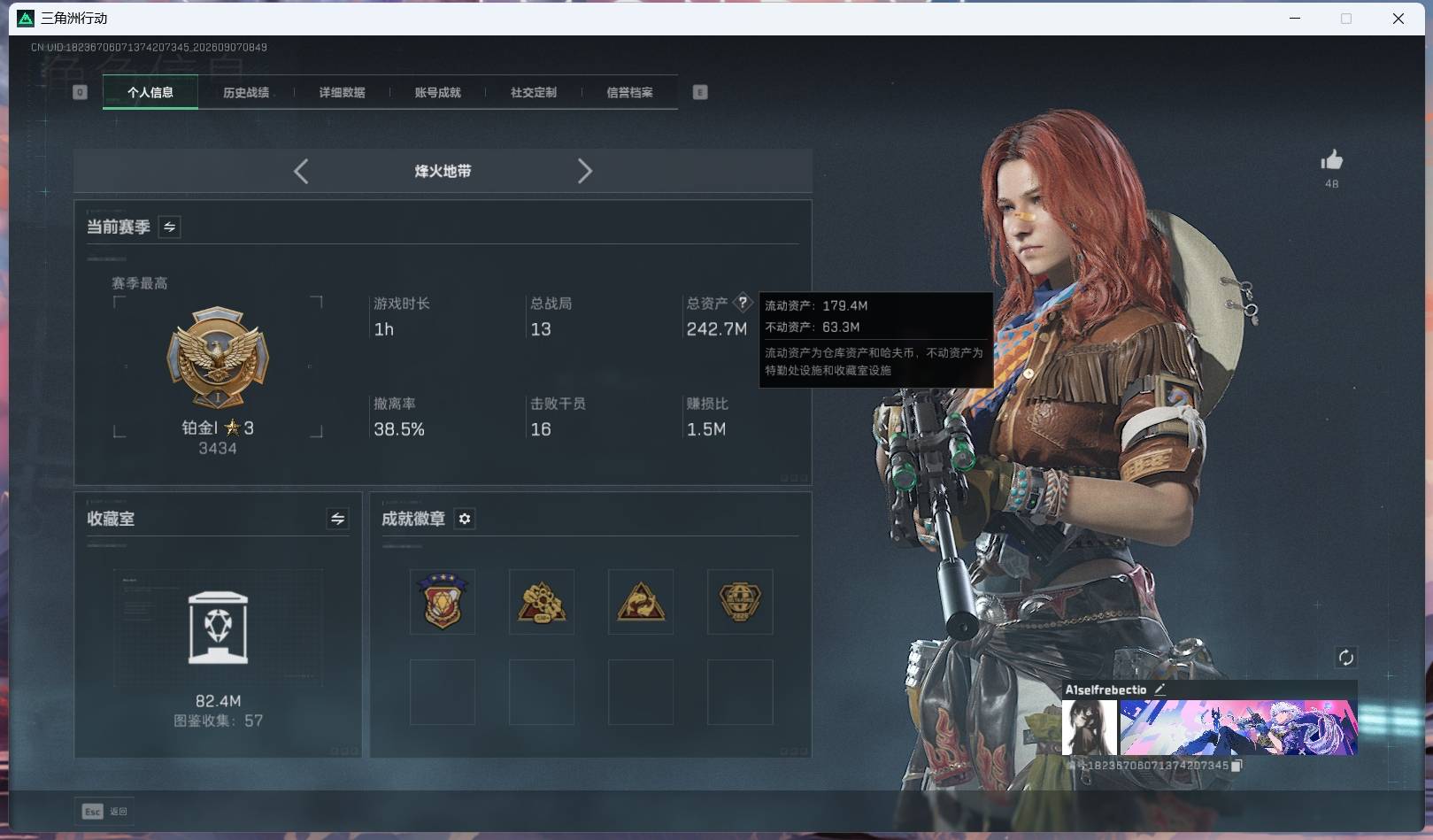The height and width of the screenshot is (840, 1433).
Task: Click the E key tab-switch icon
Action: tap(700, 92)
